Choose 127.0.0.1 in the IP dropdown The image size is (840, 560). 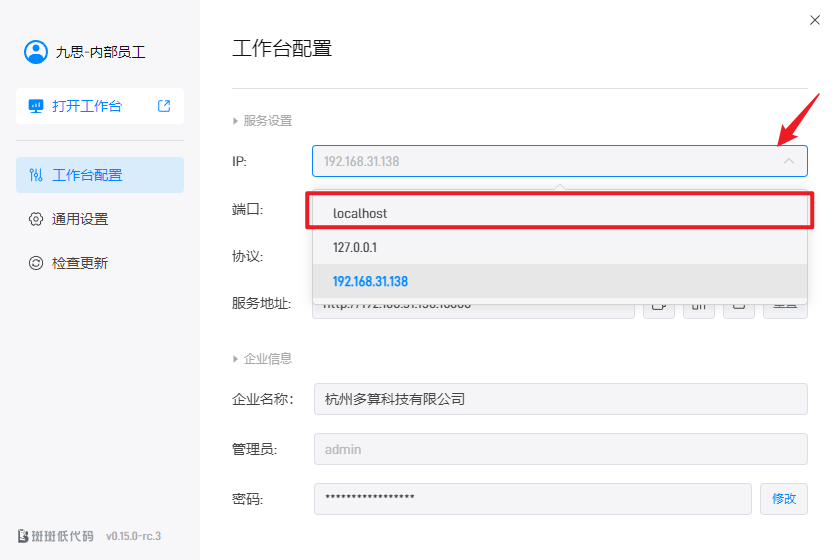click(x=355, y=247)
